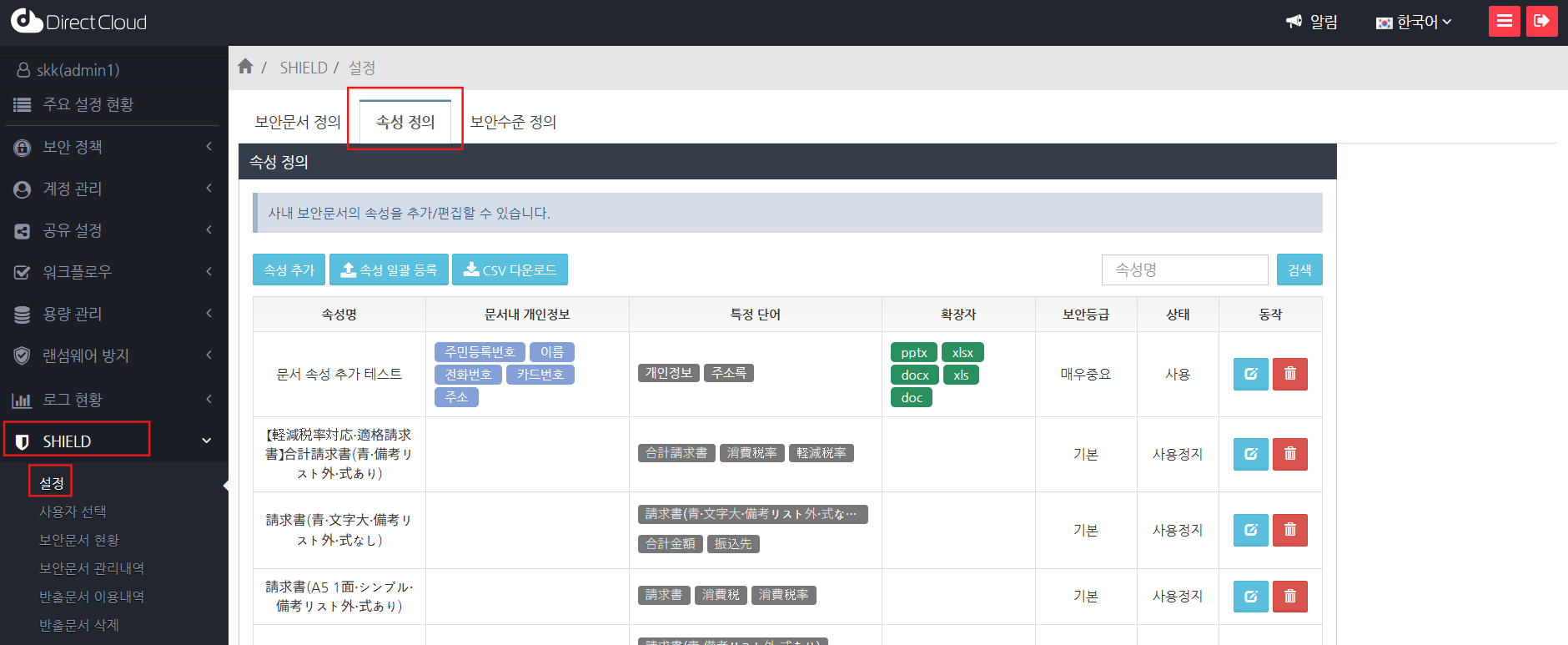Image resolution: width=1568 pixels, height=645 pixels.
Task: Click the docx extension tag
Action: pos(915,375)
